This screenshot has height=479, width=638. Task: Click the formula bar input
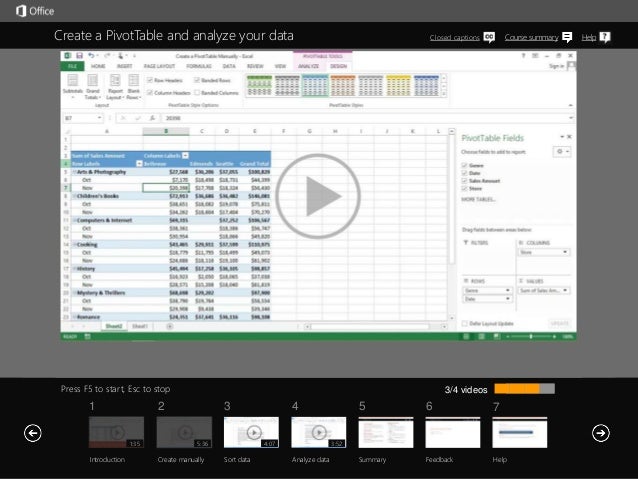click(367, 118)
